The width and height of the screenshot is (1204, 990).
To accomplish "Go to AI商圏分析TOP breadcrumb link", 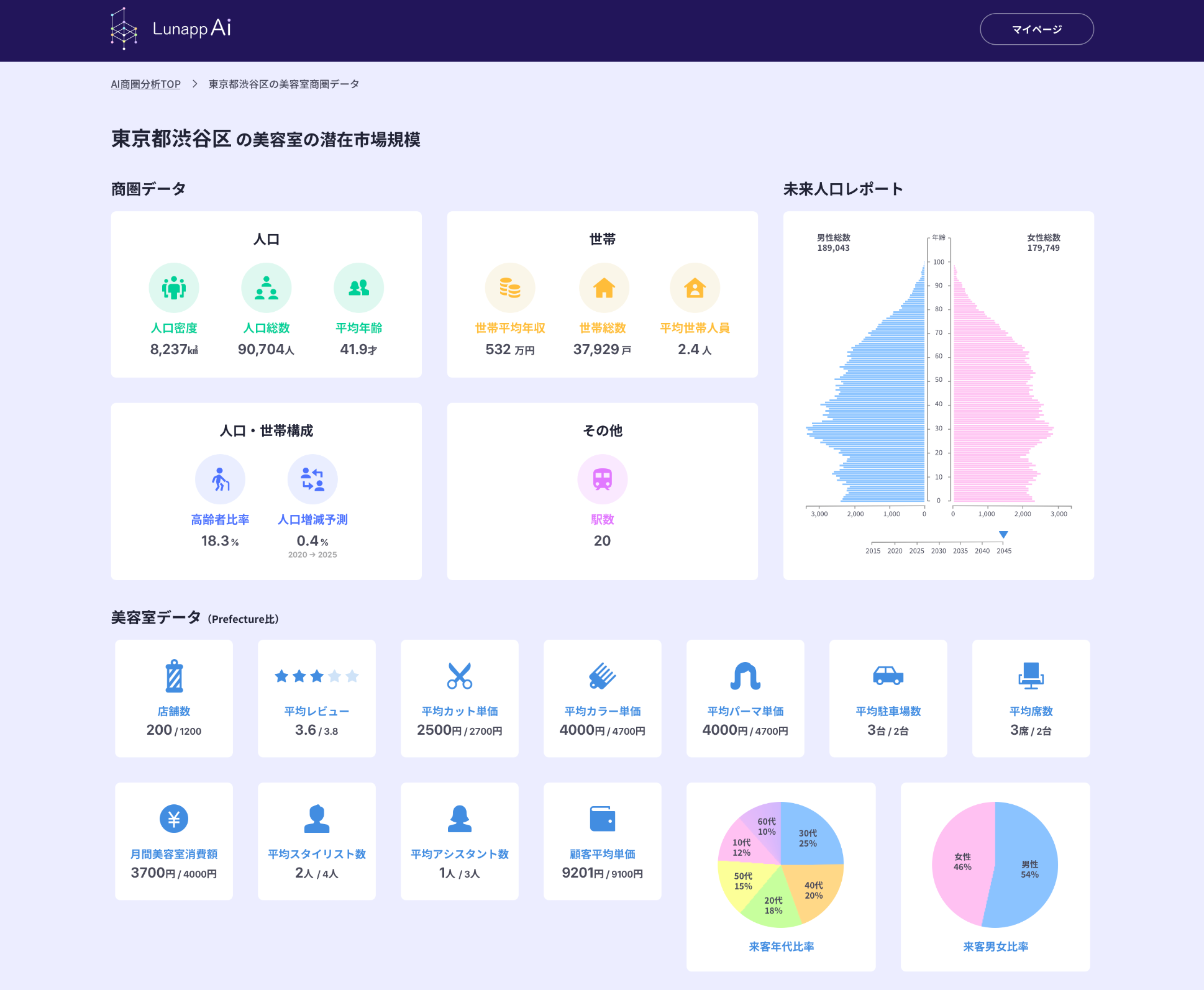I will [x=145, y=84].
